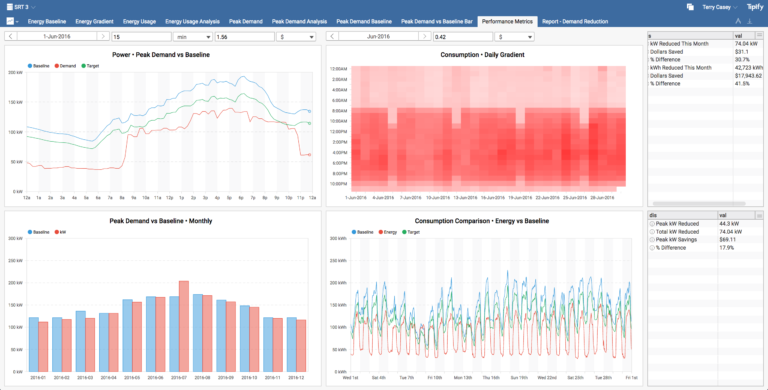Switch to the Energy Gradient tab
The image size is (768, 390).
[94, 22]
